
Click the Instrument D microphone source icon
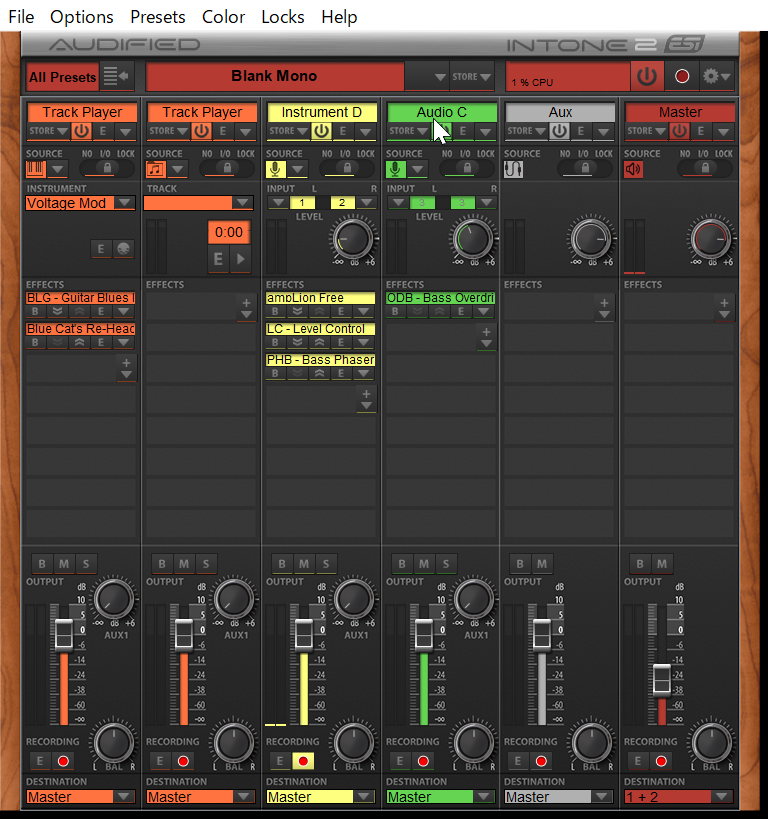pos(275,169)
